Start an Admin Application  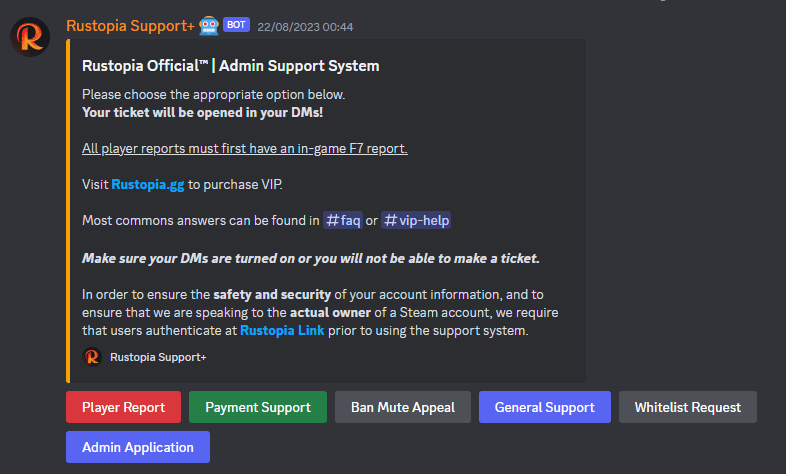tap(138, 447)
